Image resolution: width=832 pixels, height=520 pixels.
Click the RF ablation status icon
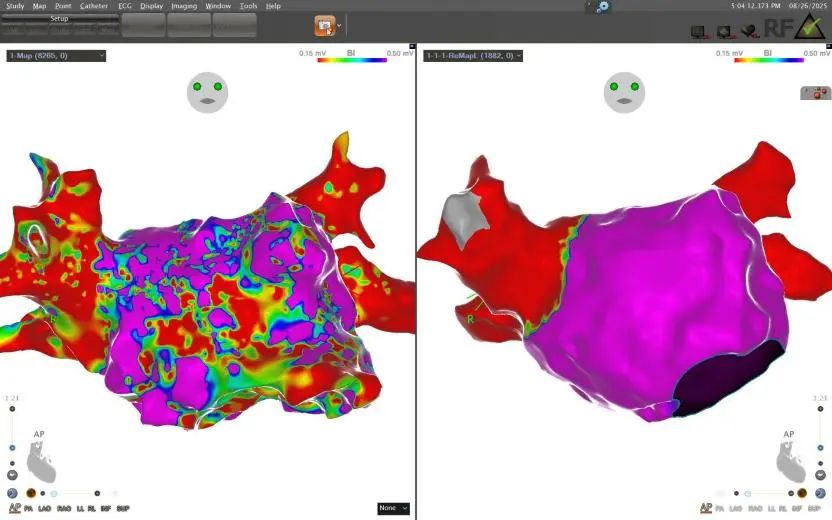click(779, 27)
